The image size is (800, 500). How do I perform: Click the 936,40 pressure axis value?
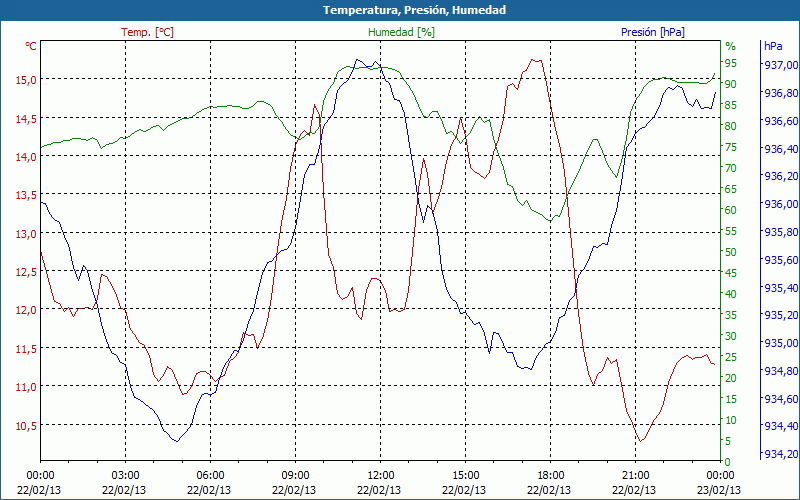click(x=781, y=149)
